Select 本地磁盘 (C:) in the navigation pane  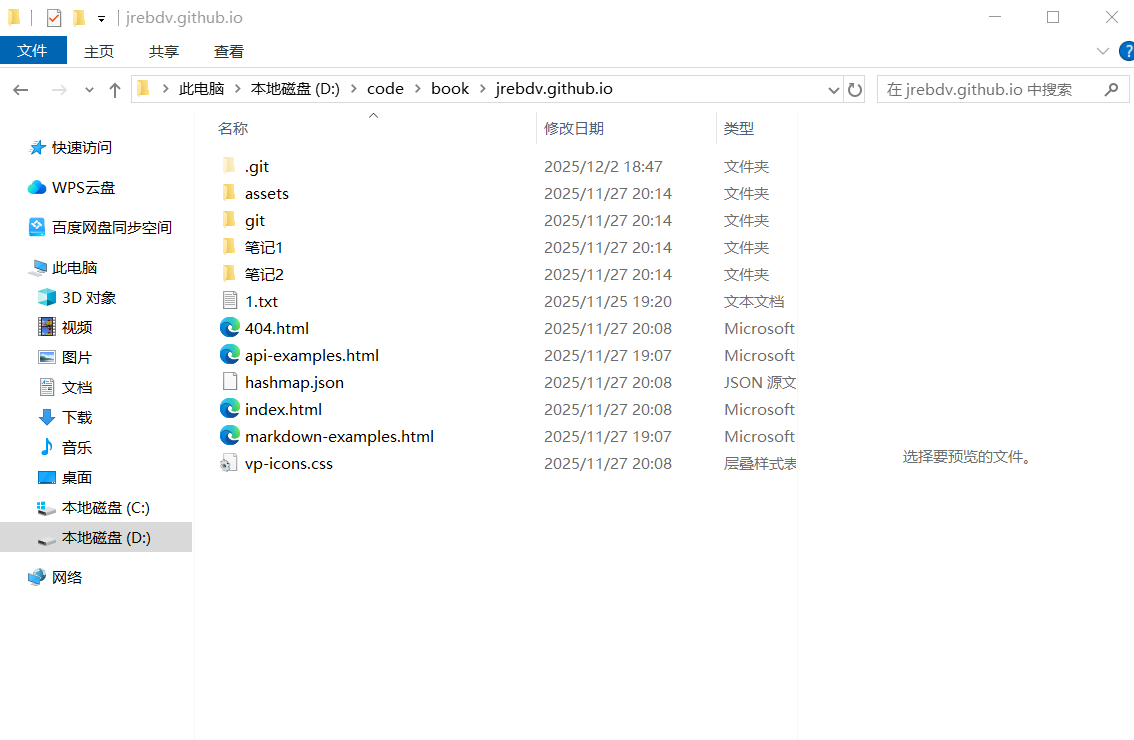(x=105, y=507)
